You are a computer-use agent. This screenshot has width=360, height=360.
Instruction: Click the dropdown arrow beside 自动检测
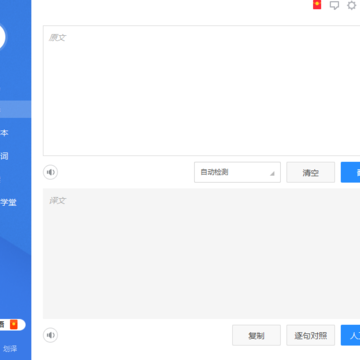[x=272, y=174]
